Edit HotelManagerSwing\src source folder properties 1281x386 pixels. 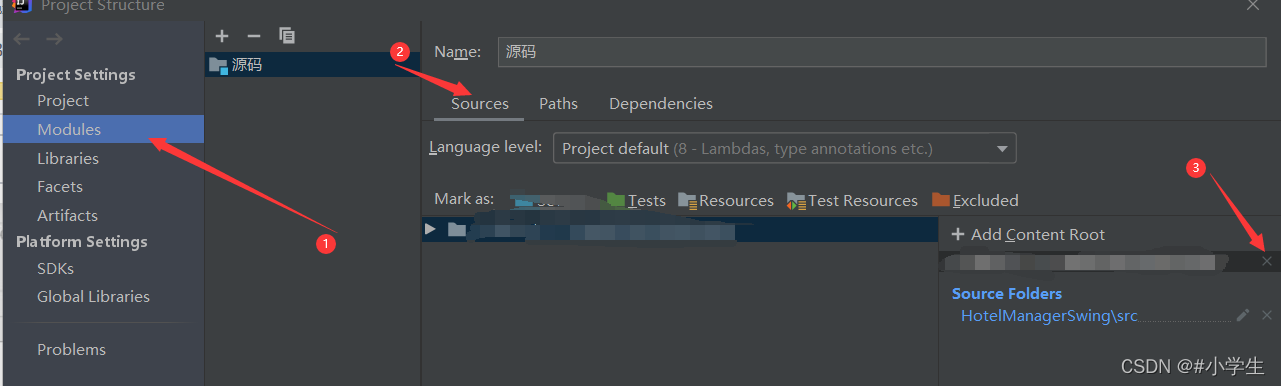1243,315
